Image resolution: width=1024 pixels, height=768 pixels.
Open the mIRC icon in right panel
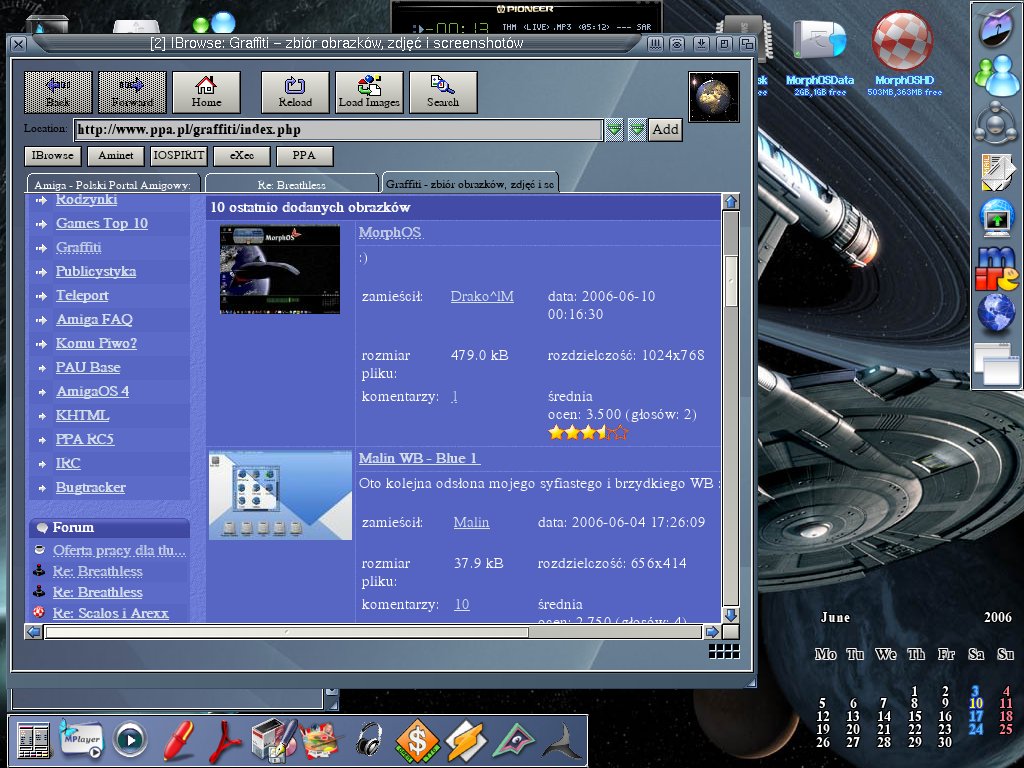pos(997,268)
